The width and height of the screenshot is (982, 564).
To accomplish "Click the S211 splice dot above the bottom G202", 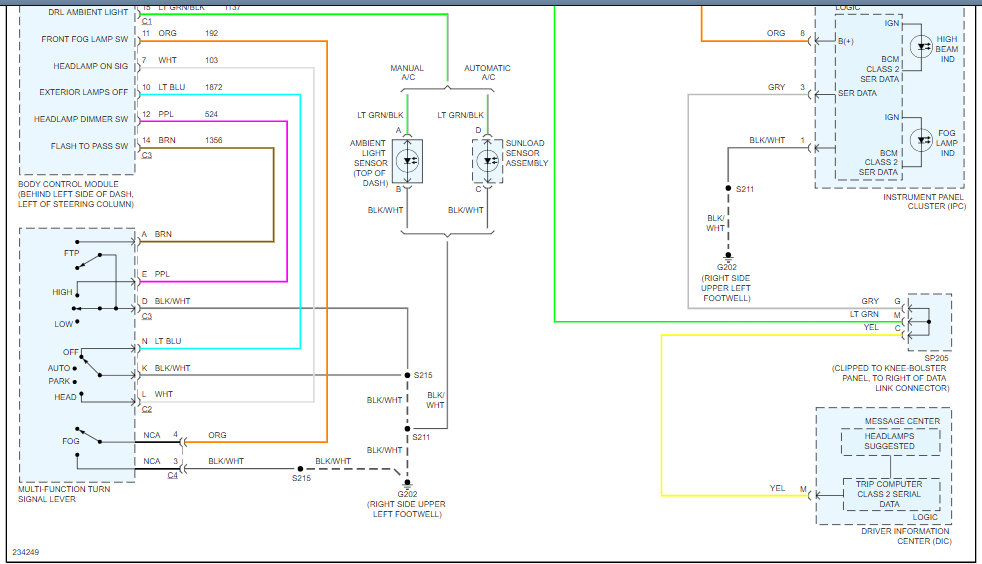I will (407, 429).
